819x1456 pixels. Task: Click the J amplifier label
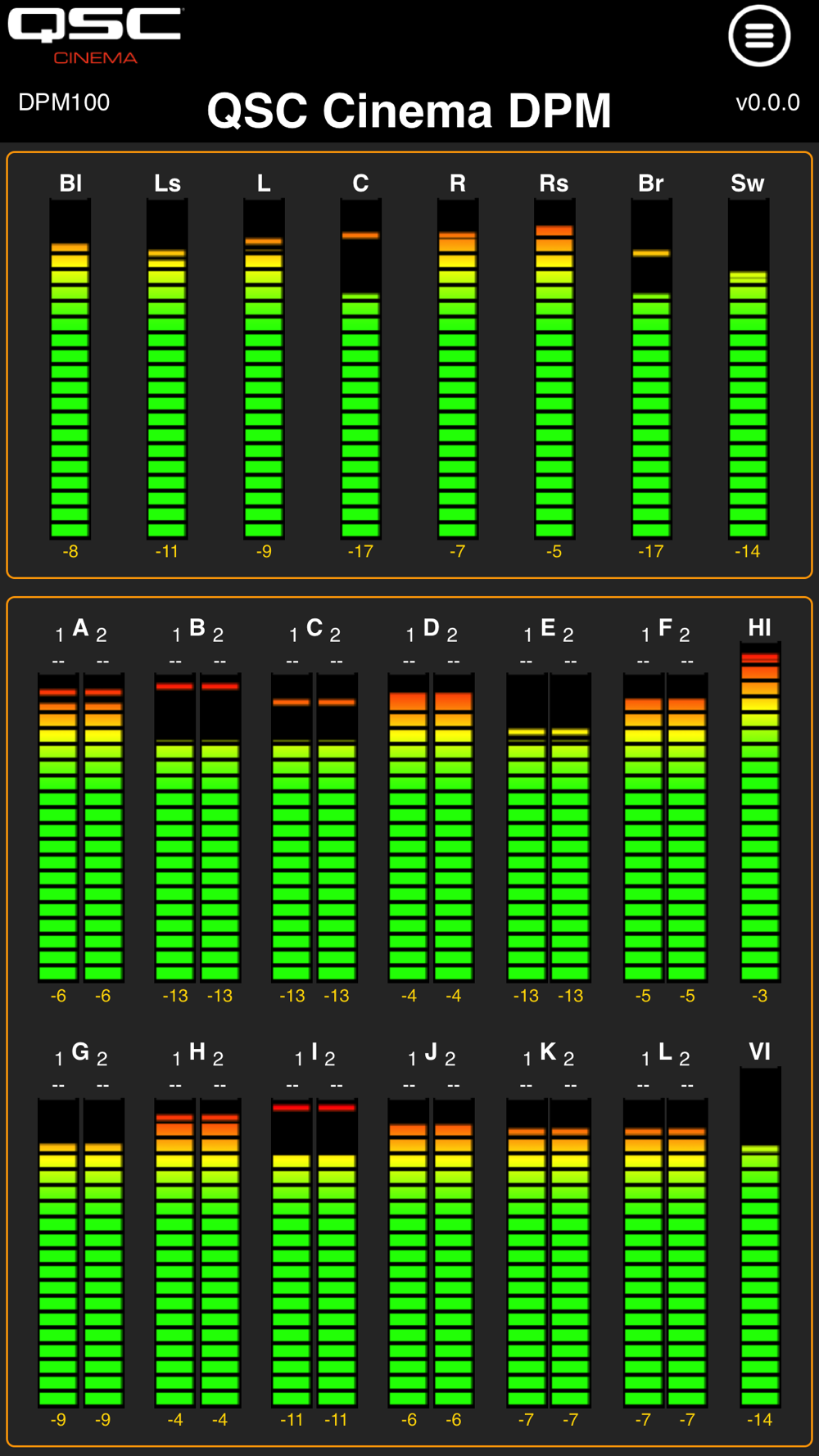coord(431,1051)
